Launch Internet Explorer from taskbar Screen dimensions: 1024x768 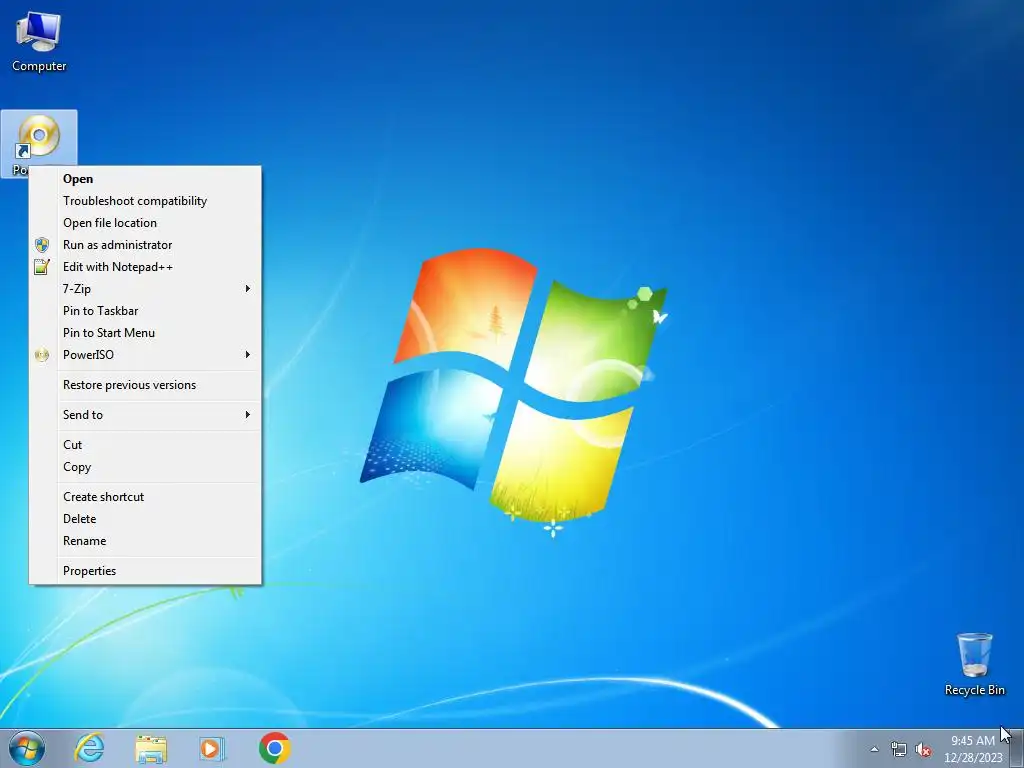(x=89, y=748)
